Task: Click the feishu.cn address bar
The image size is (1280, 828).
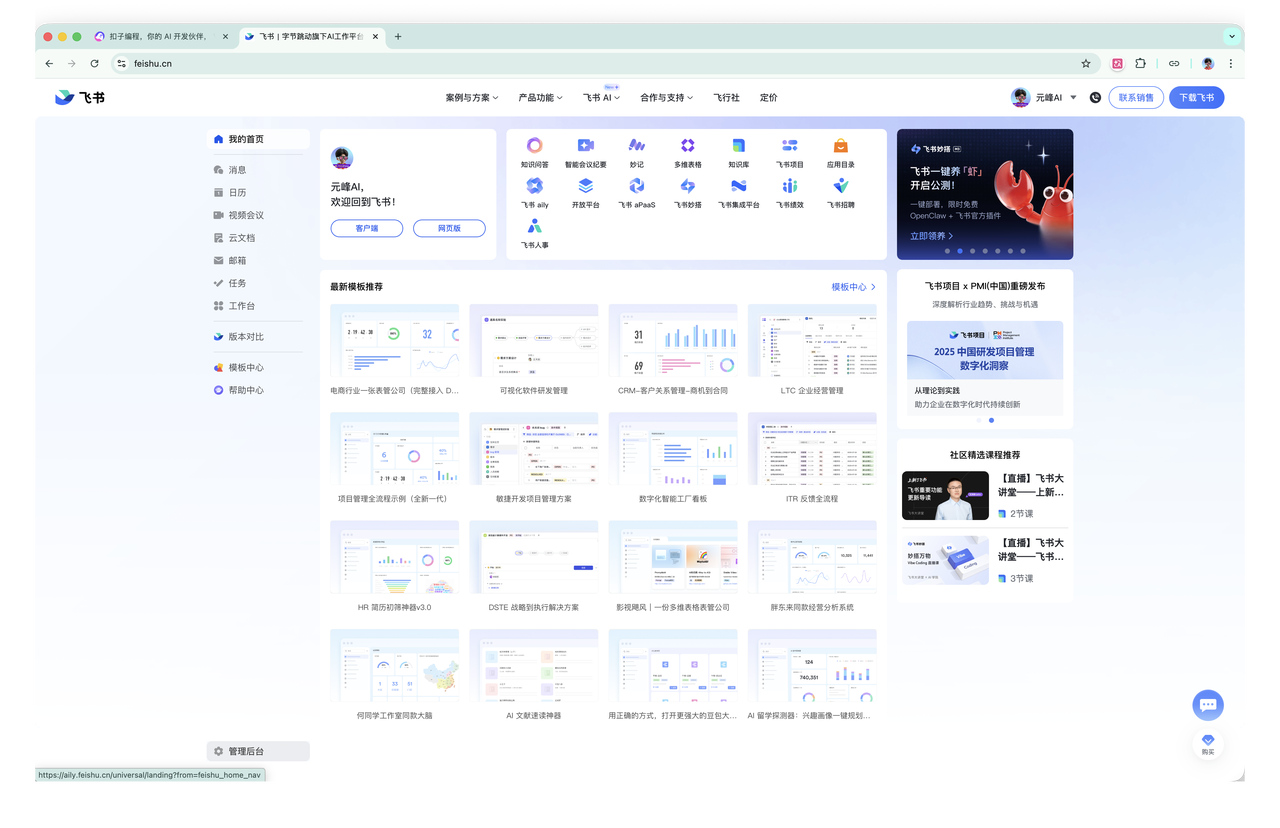Action: (x=600, y=63)
